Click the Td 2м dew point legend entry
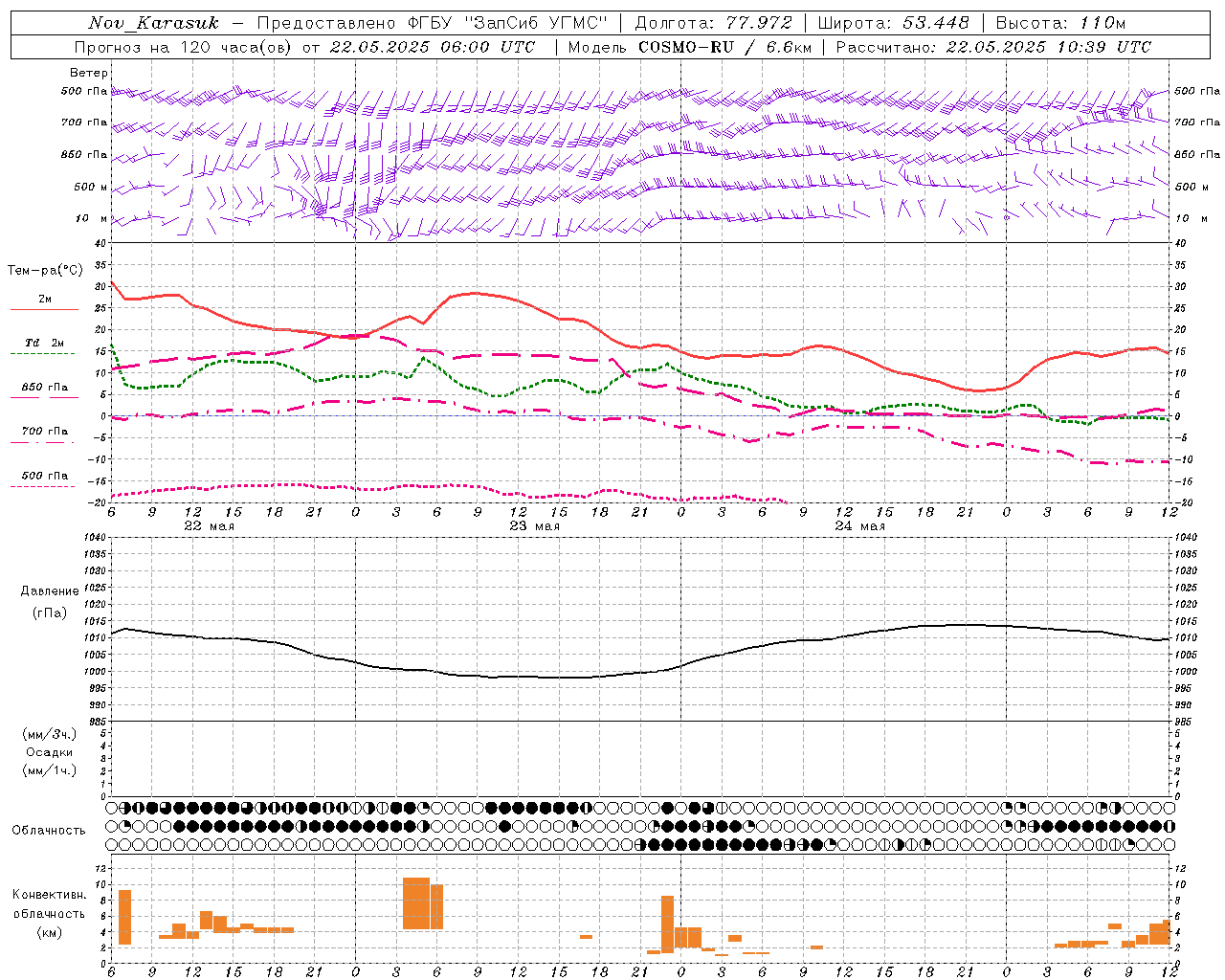The width and height of the screenshot is (1225, 980). (45, 343)
